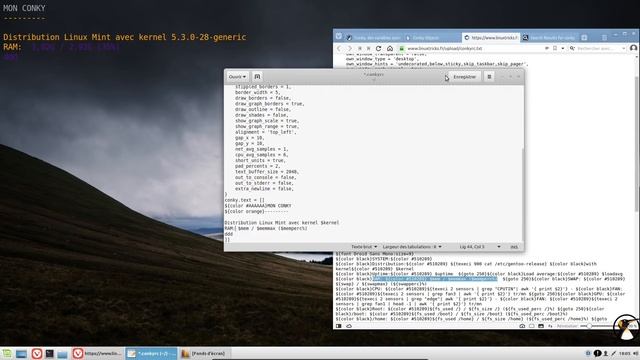
Task: Open the terminal from the taskbar
Action: 49,353
